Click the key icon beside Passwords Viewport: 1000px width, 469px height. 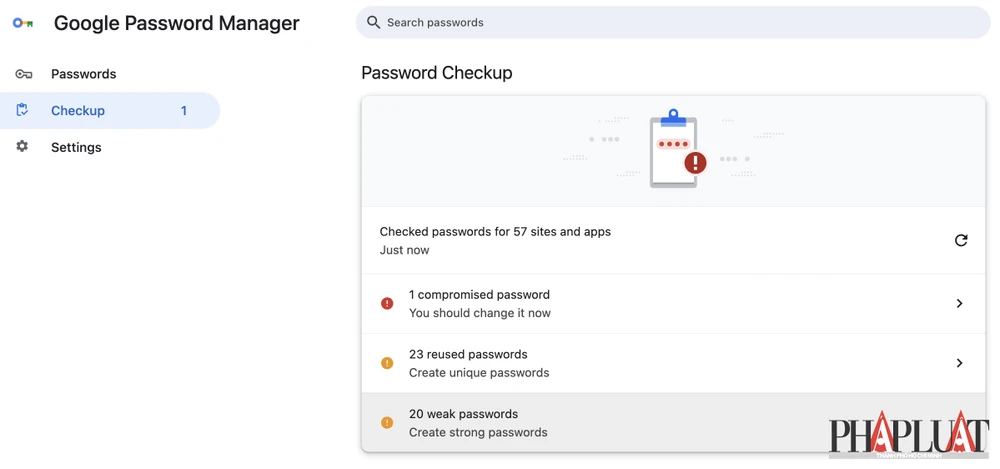[x=23, y=74]
